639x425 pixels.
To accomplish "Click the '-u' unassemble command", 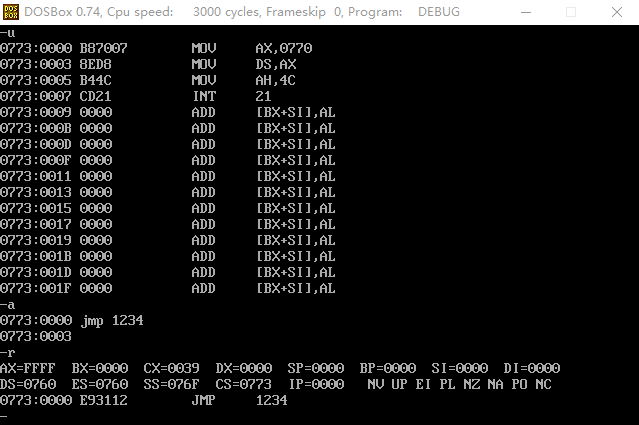I will [x=7, y=33].
